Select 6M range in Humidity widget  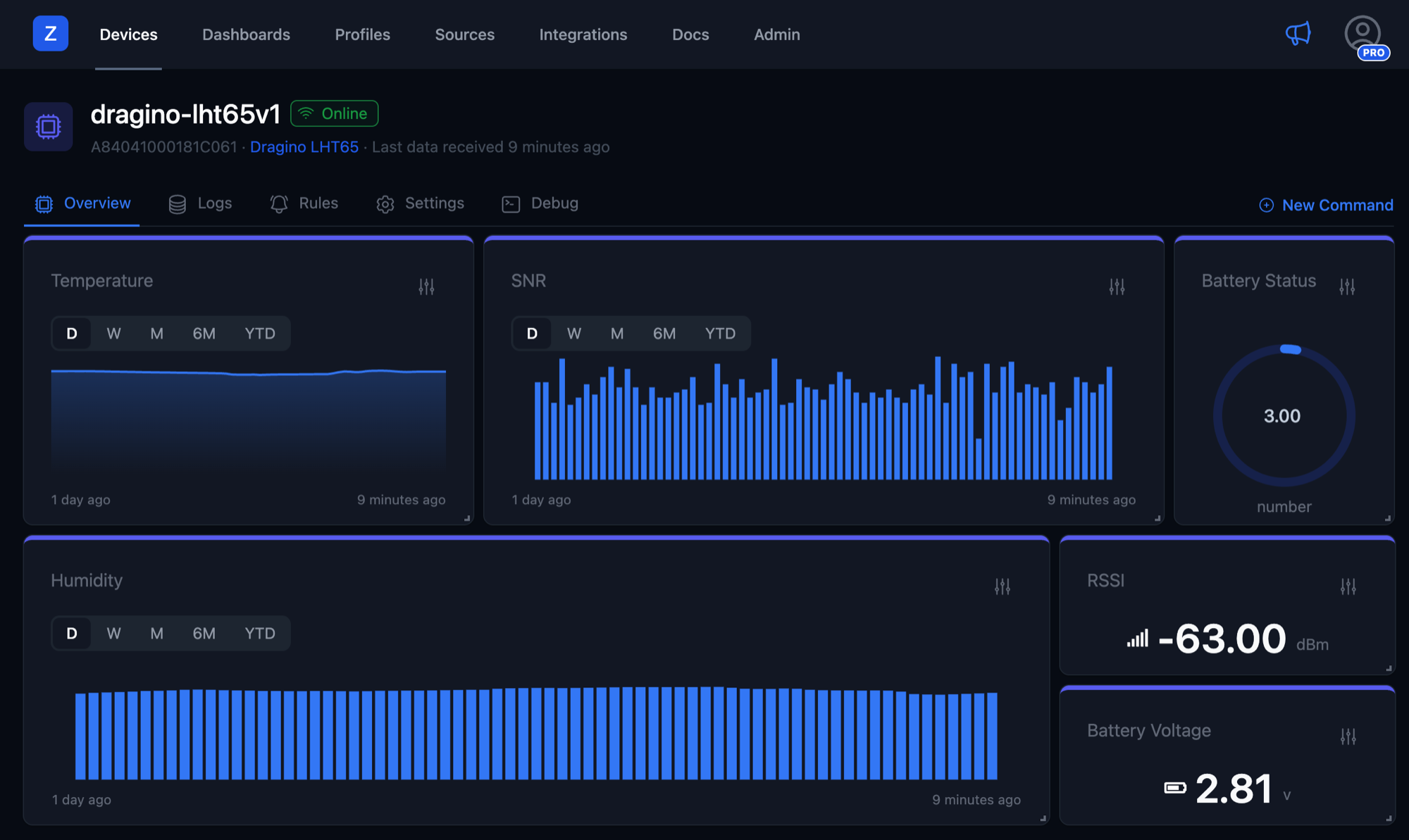pyautogui.click(x=204, y=634)
